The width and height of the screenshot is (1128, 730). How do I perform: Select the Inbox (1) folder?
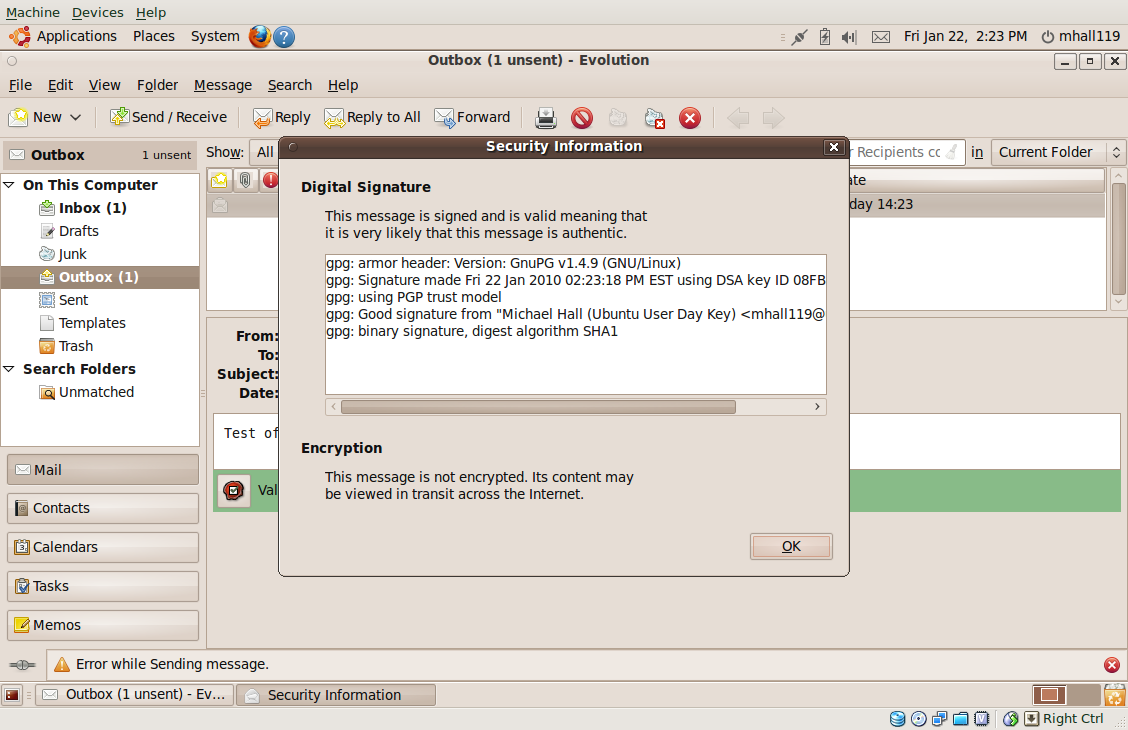pos(92,208)
